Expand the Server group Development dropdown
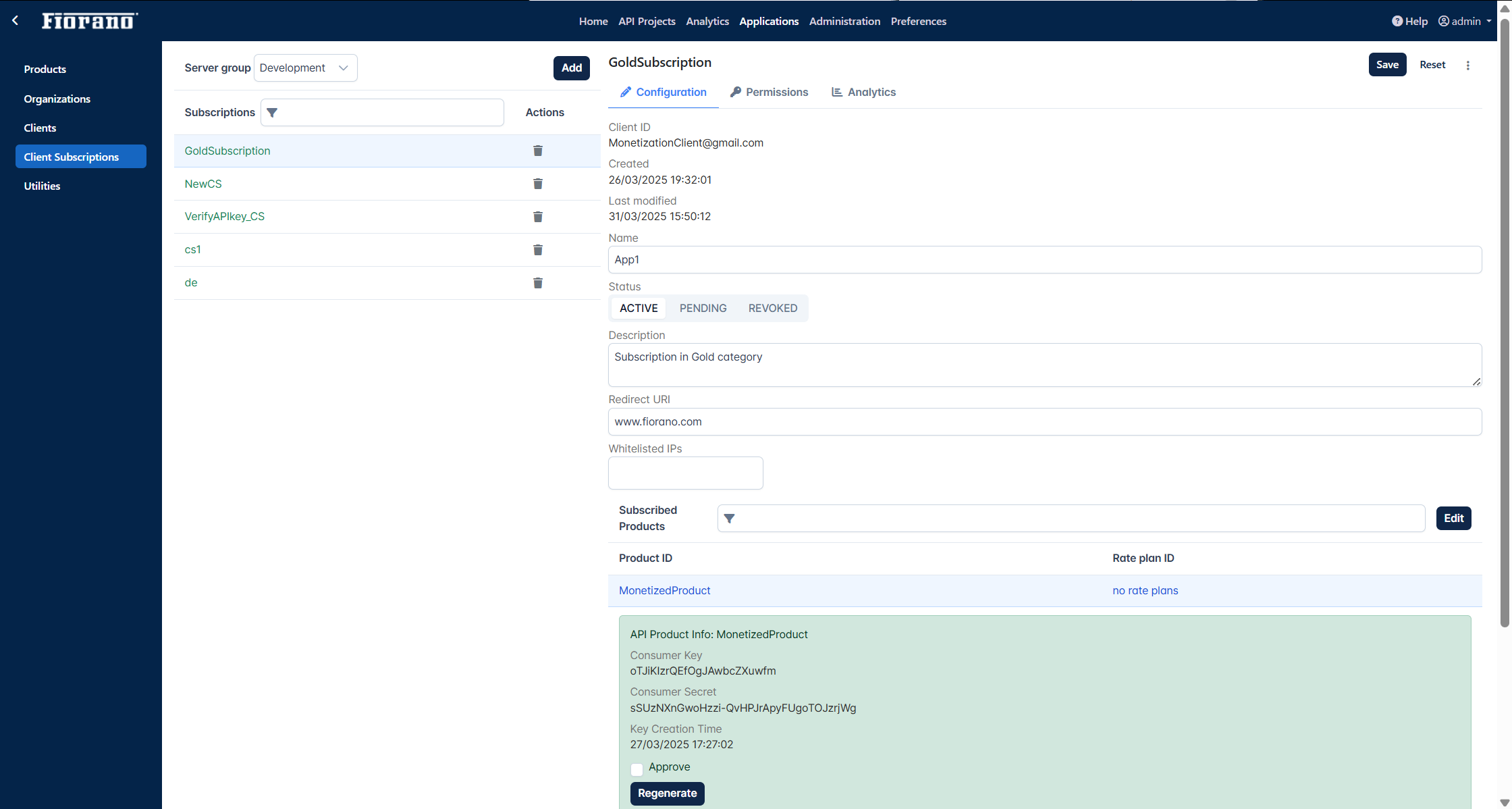This screenshot has width=1512, height=809. point(306,68)
